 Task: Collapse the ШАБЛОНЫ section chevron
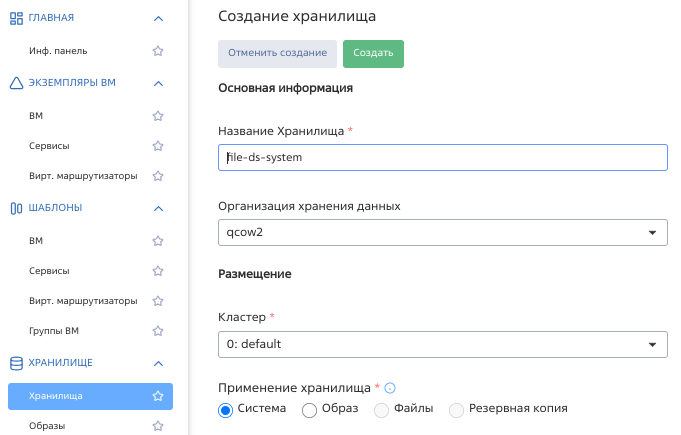click(159, 208)
